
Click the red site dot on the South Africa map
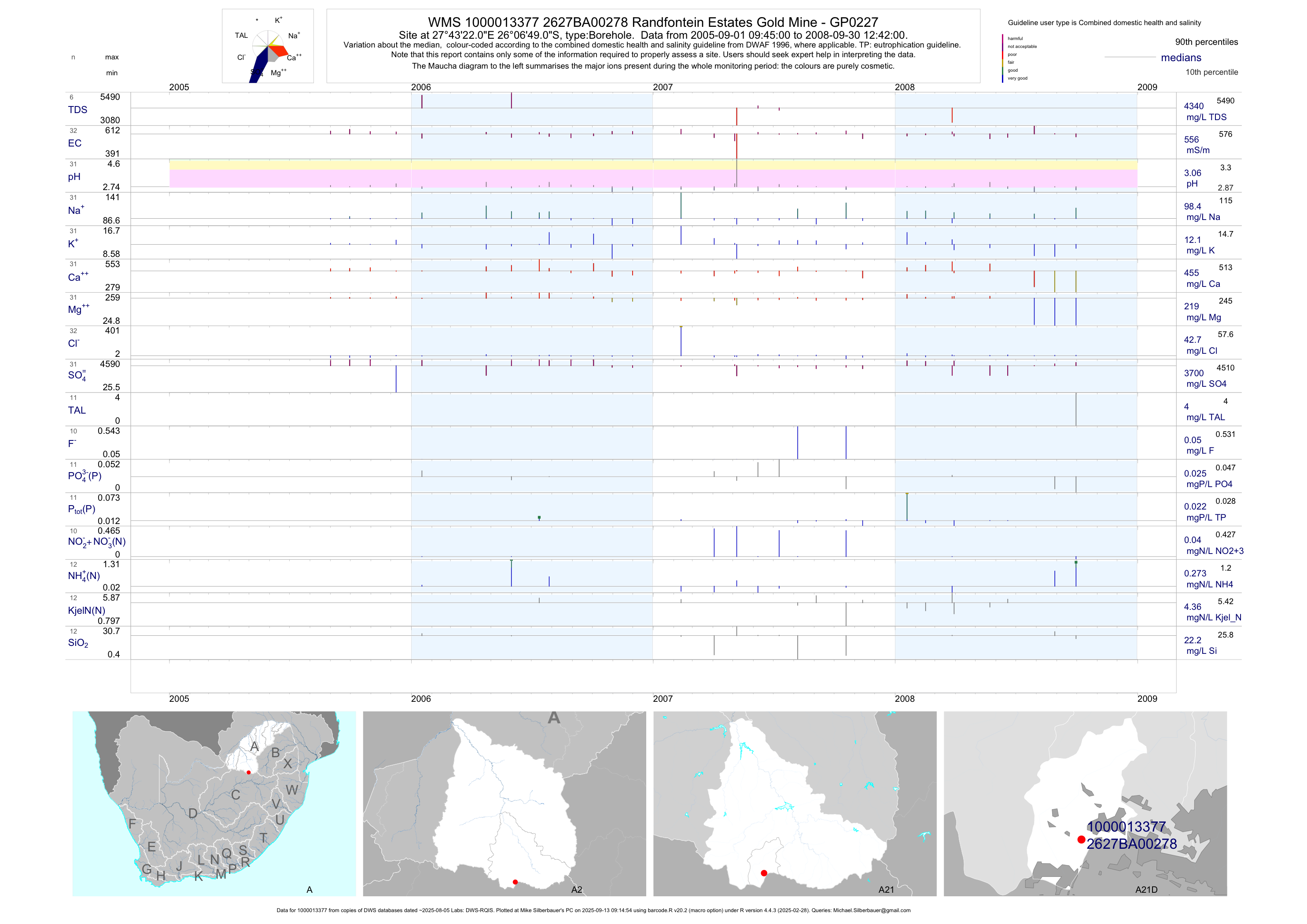249,773
